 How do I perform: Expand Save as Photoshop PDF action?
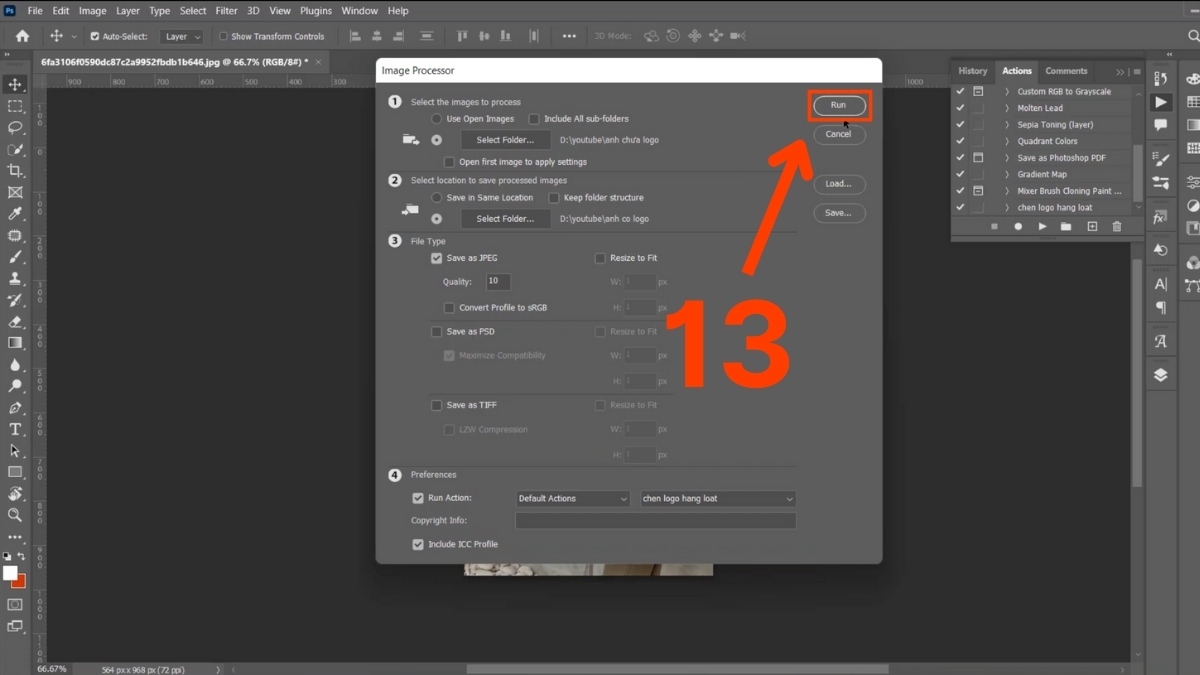pos(1007,158)
